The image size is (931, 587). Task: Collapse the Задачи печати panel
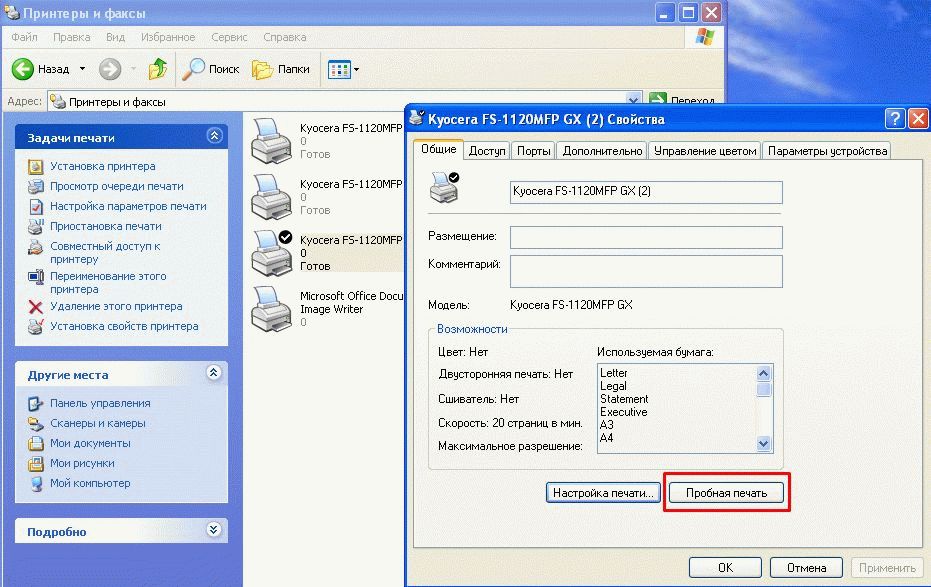tap(214, 137)
